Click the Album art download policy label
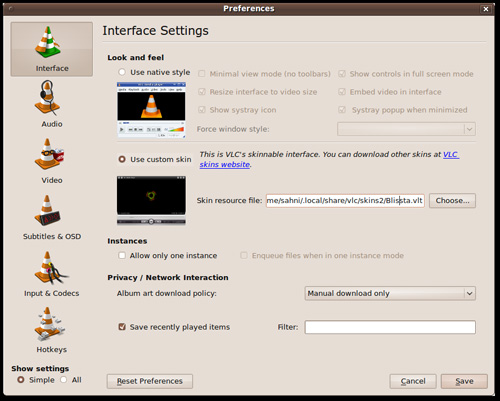The width and height of the screenshot is (500, 401). coord(167,293)
